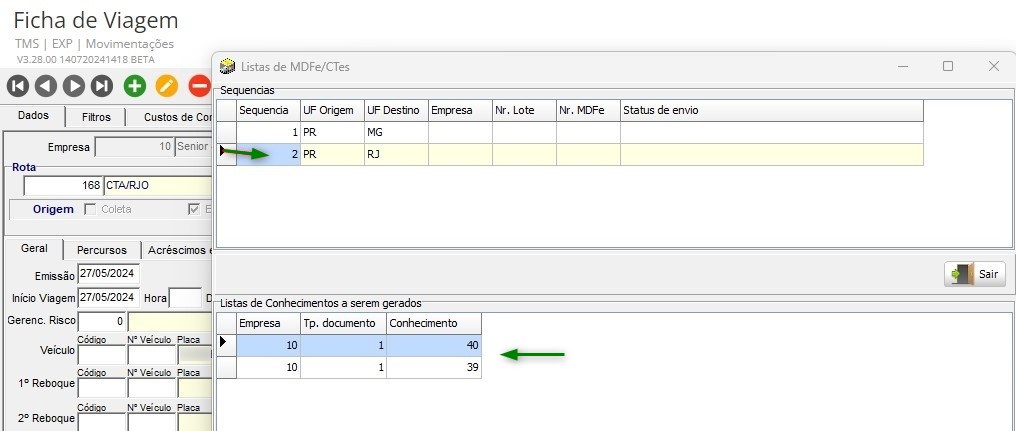Click Status de envio cell of sequence 2
This screenshot has height=431, width=1016.
(x=772, y=154)
